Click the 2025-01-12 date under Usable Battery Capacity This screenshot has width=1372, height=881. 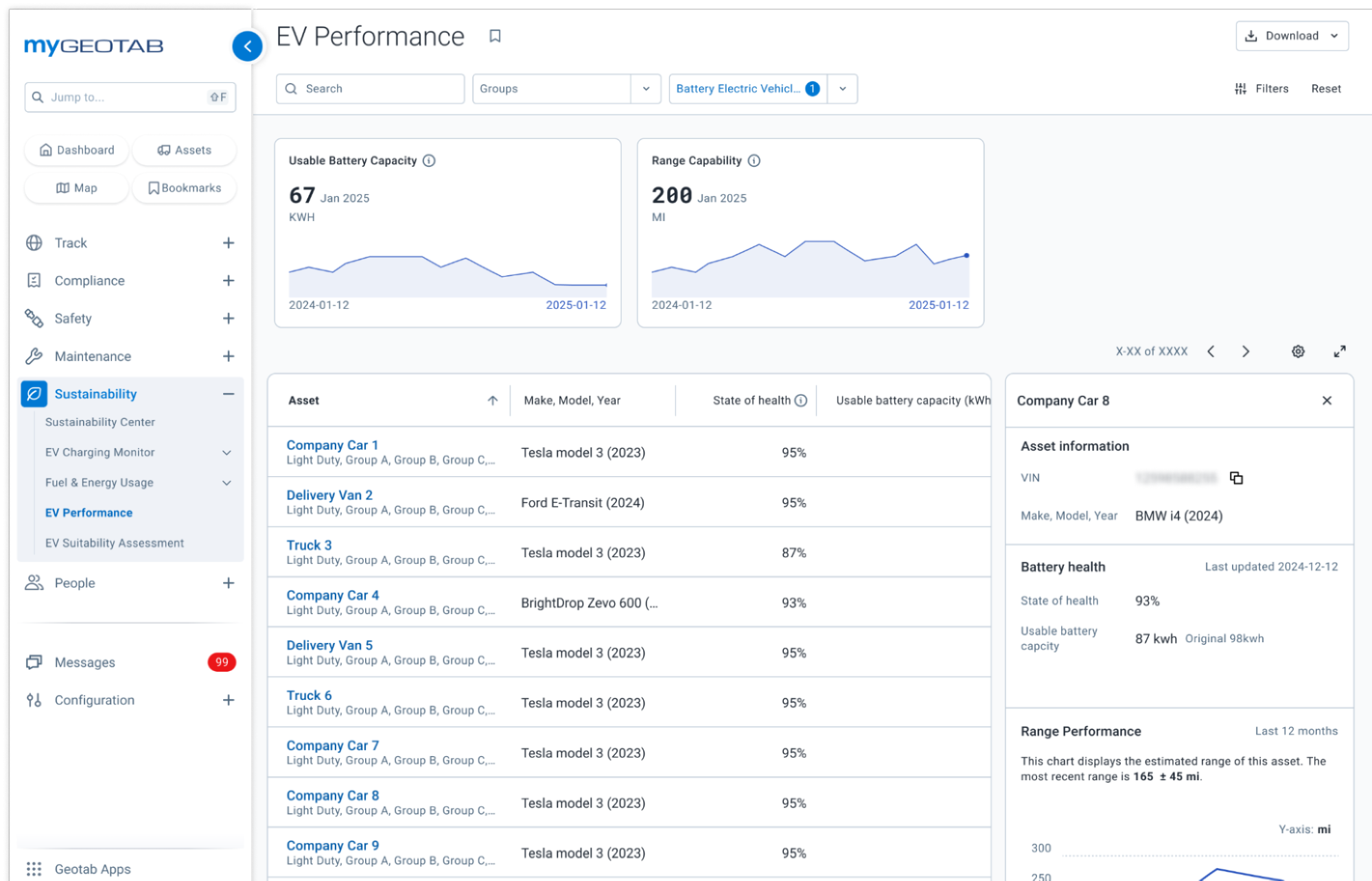[576, 305]
